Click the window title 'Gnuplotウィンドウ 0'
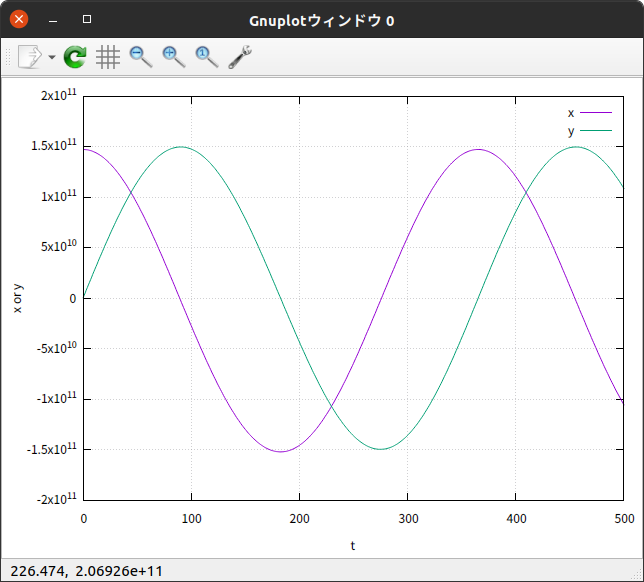644x582 pixels. pos(322,21)
